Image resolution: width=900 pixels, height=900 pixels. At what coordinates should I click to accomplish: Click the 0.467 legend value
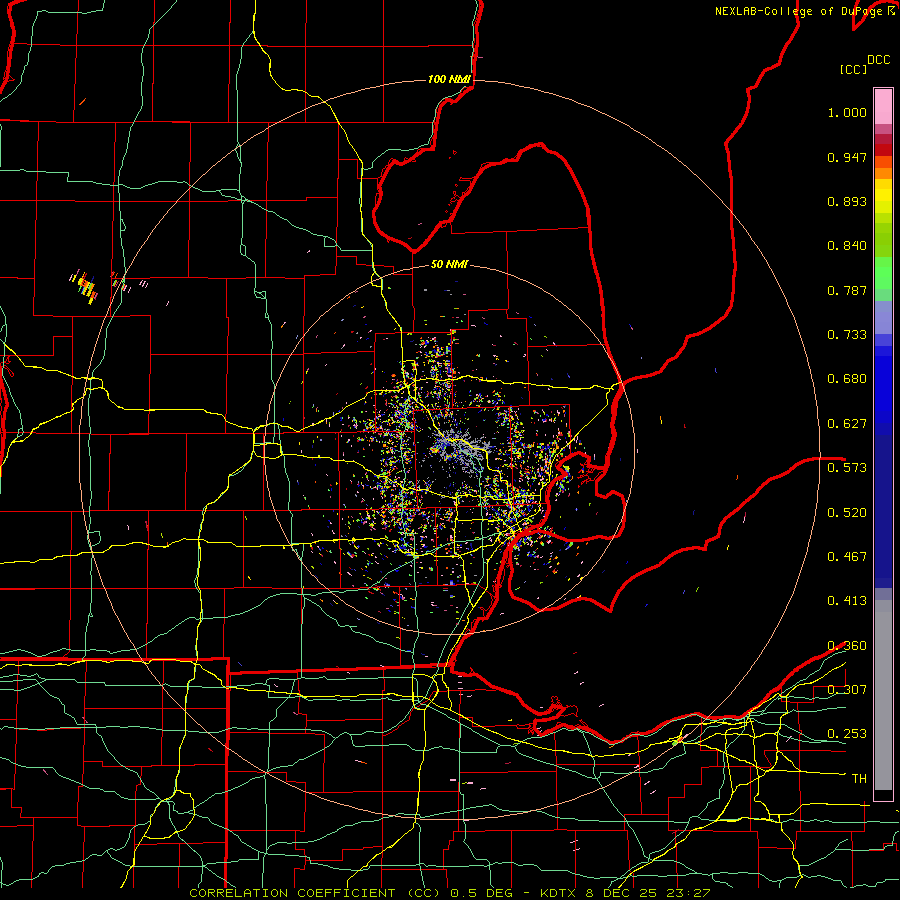847,557
